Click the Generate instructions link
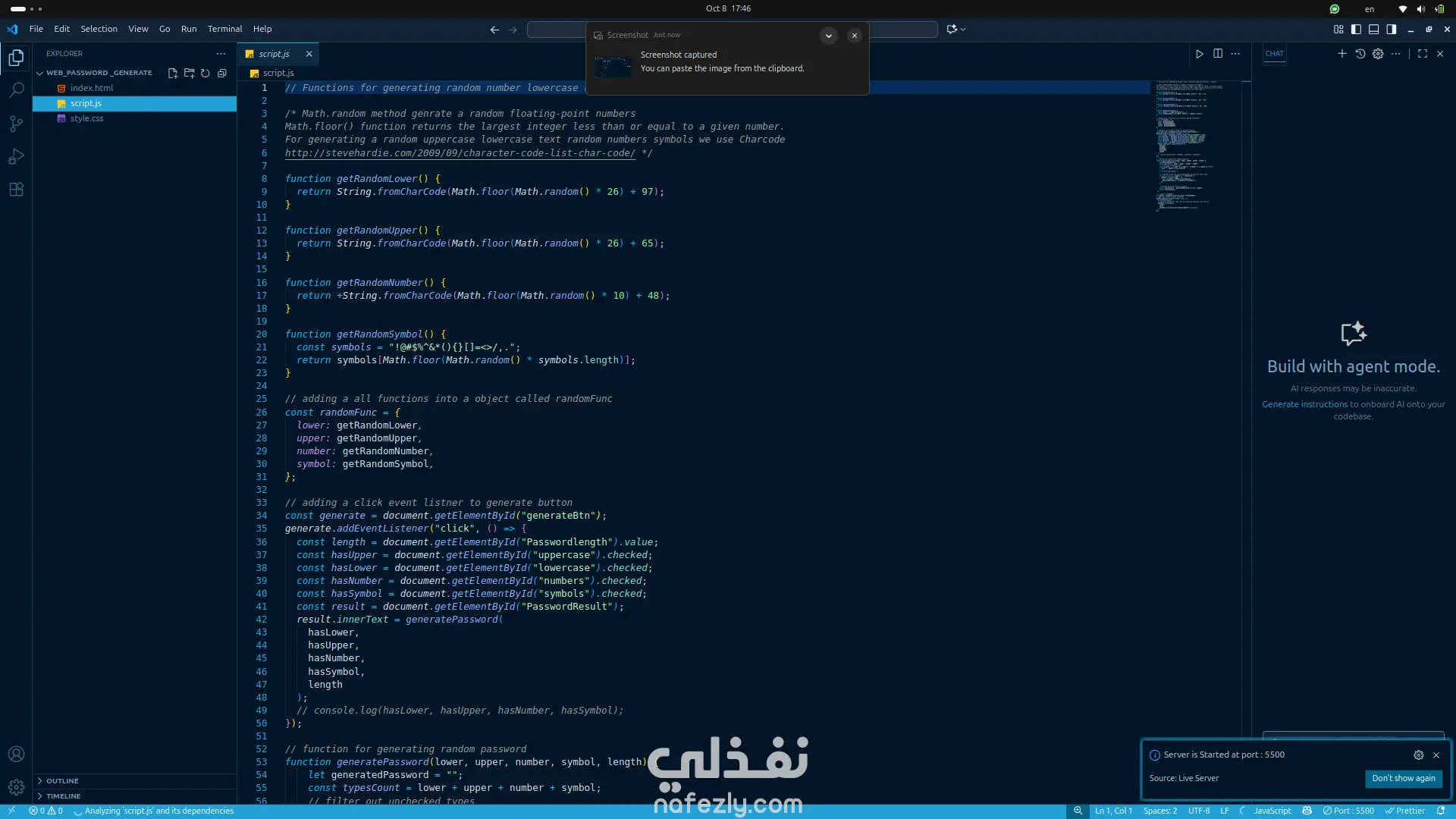1456x819 pixels. [x=1304, y=404]
